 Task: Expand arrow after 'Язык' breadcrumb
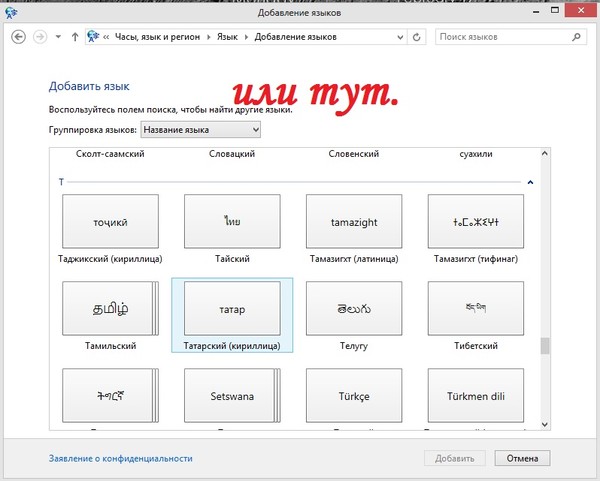point(246,37)
